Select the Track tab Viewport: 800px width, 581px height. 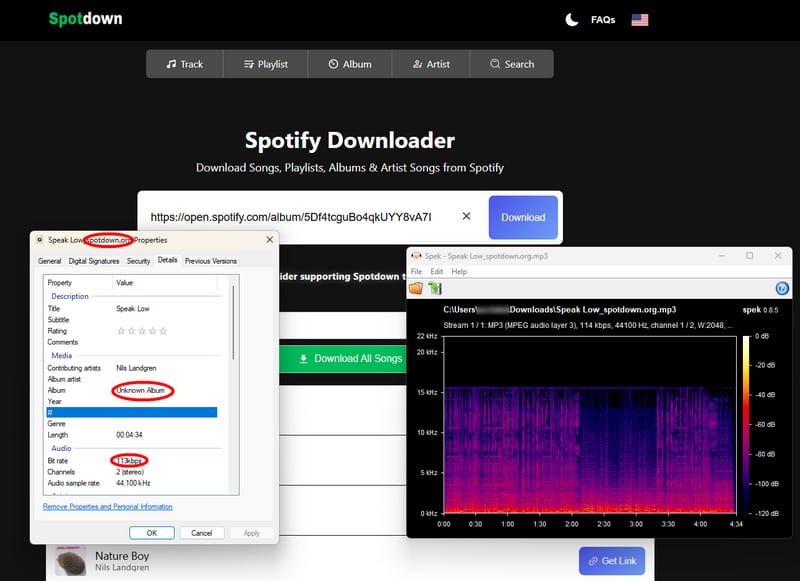[185, 64]
